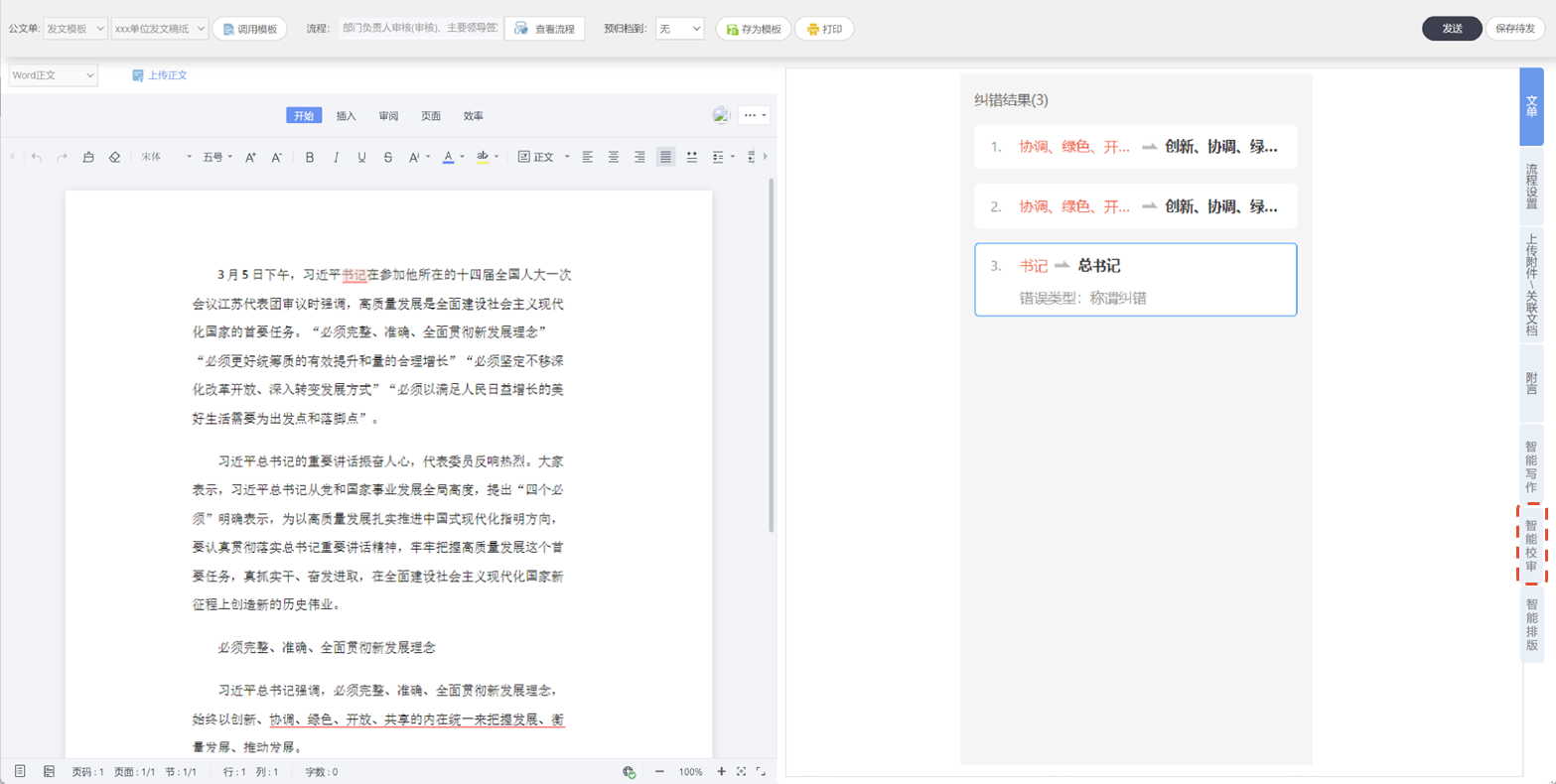Click the format painter icon
This screenshot has height=784, width=1556.
coord(88,157)
